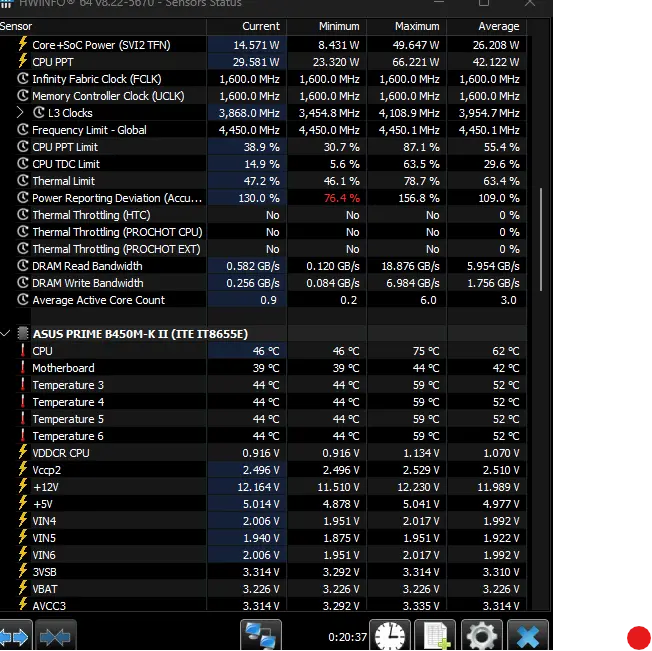Click the expand/collapse arrows toolbar button

[x=15, y=636]
